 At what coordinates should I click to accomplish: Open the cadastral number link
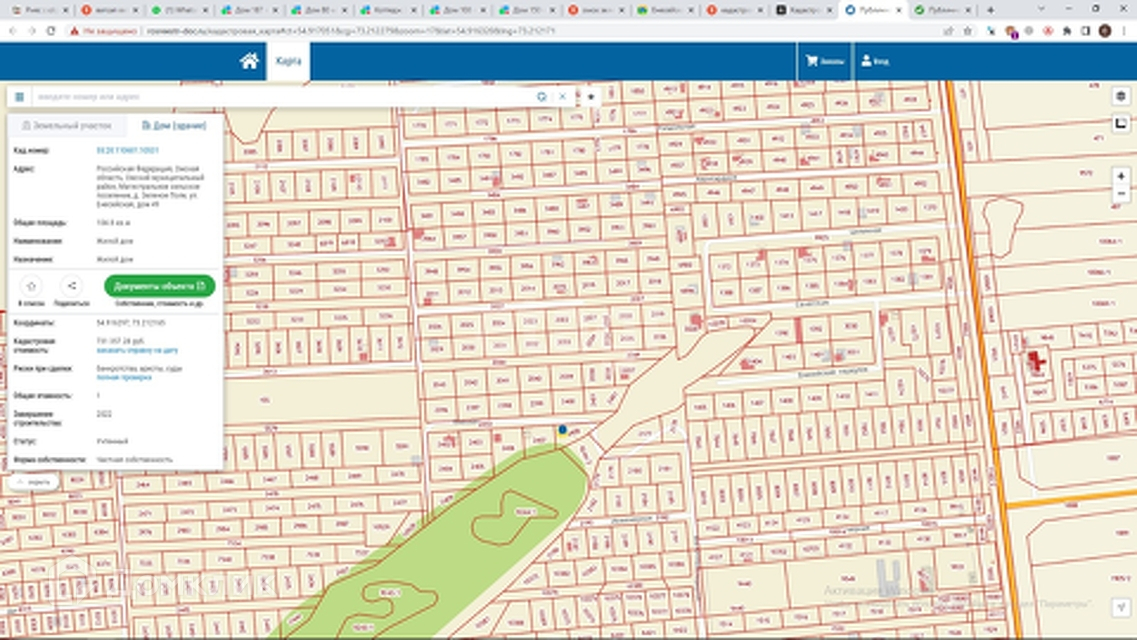point(128,150)
